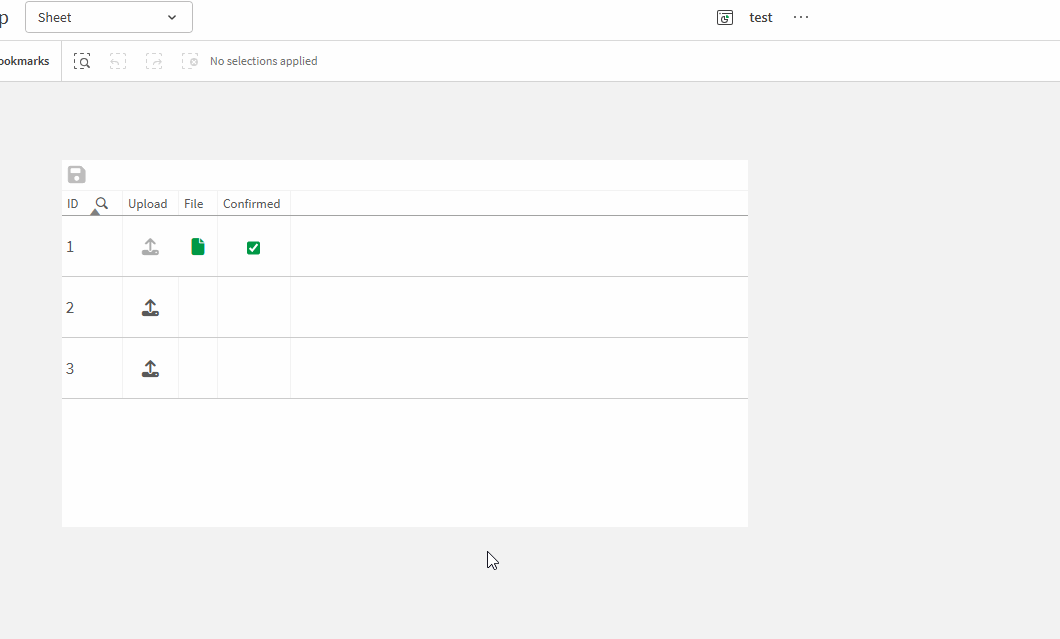
Task: Open the Sheet dropdown selector
Action: (x=108, y=17)
